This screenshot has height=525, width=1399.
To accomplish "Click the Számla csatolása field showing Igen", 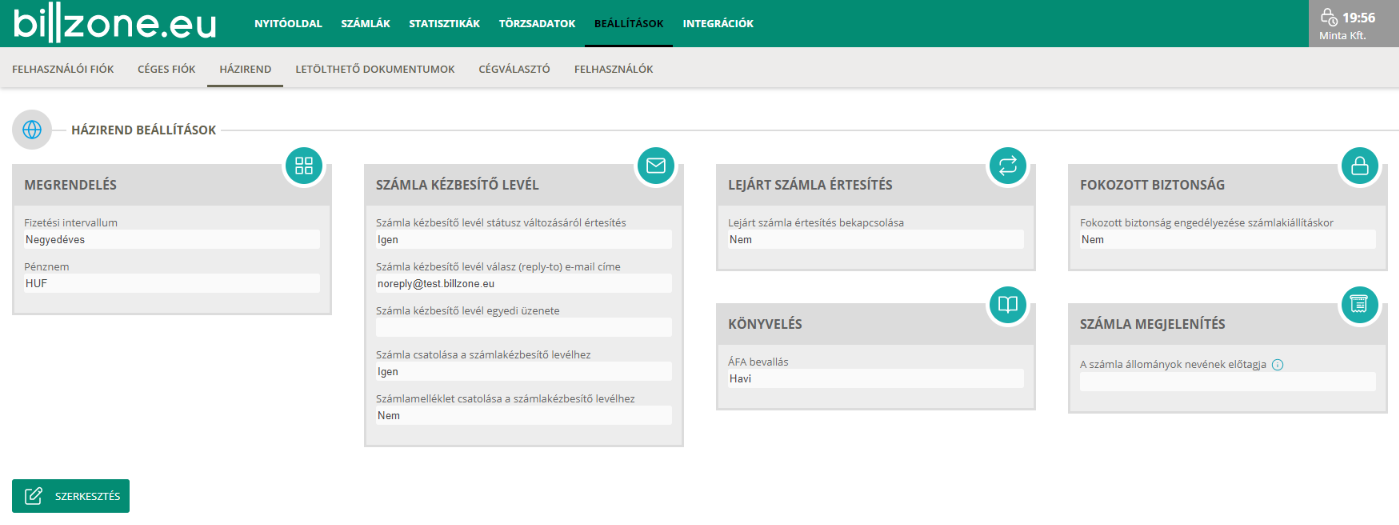I will coord(524,372).
